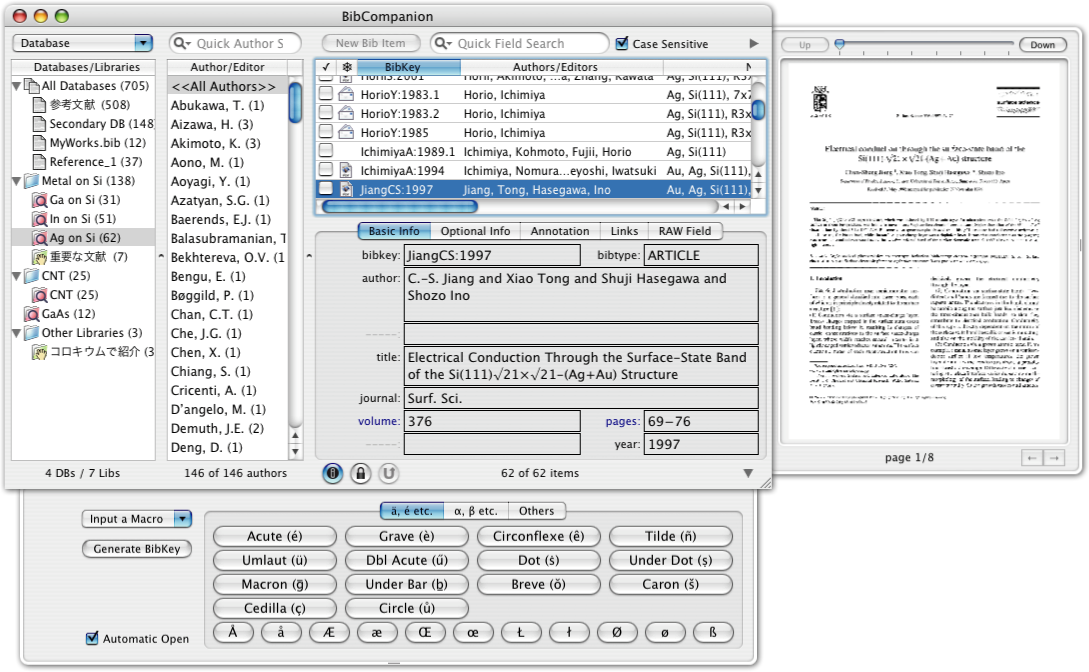Click the 重要な文献 smart folder icon
The image size is (1089, 672).
point(40,257)
